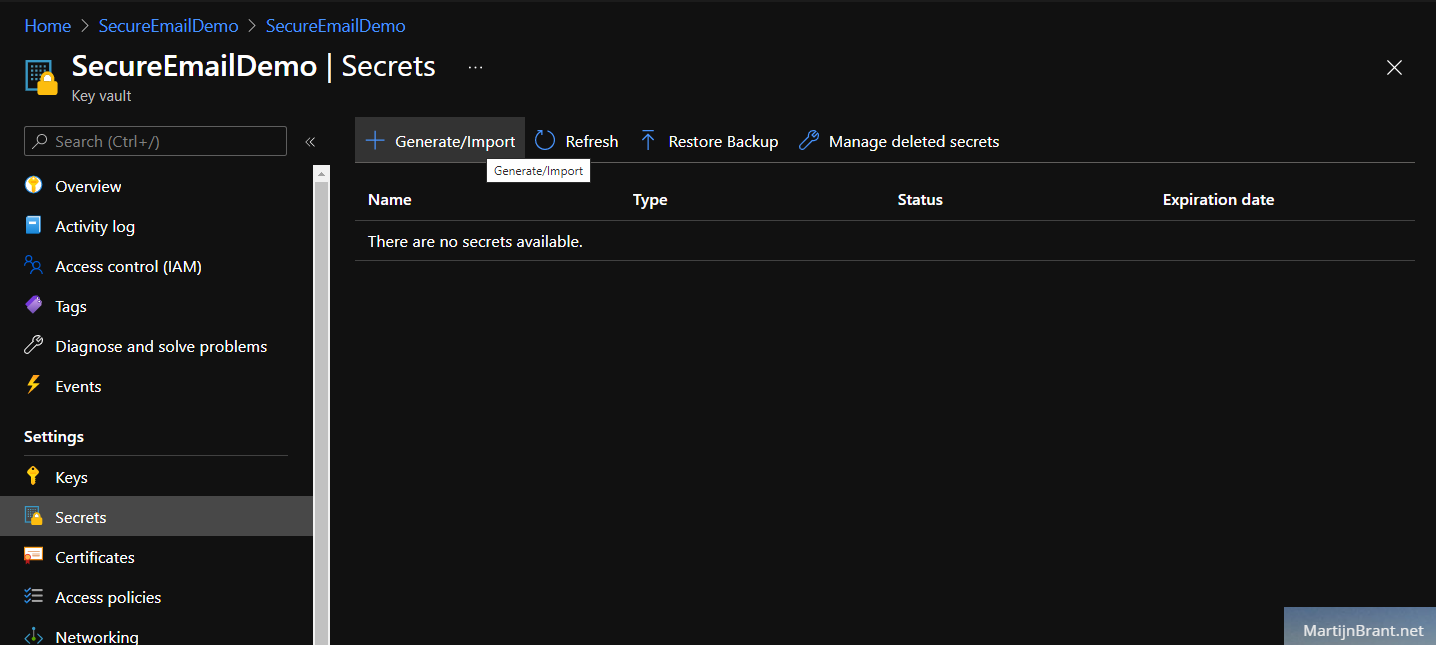Sort by Type column header

pos(650,199)
